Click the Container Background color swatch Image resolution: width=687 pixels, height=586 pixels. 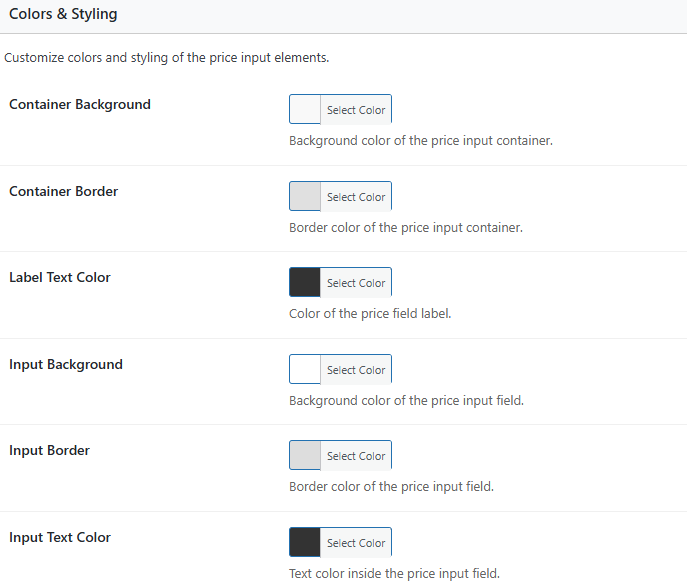point(305,110)
